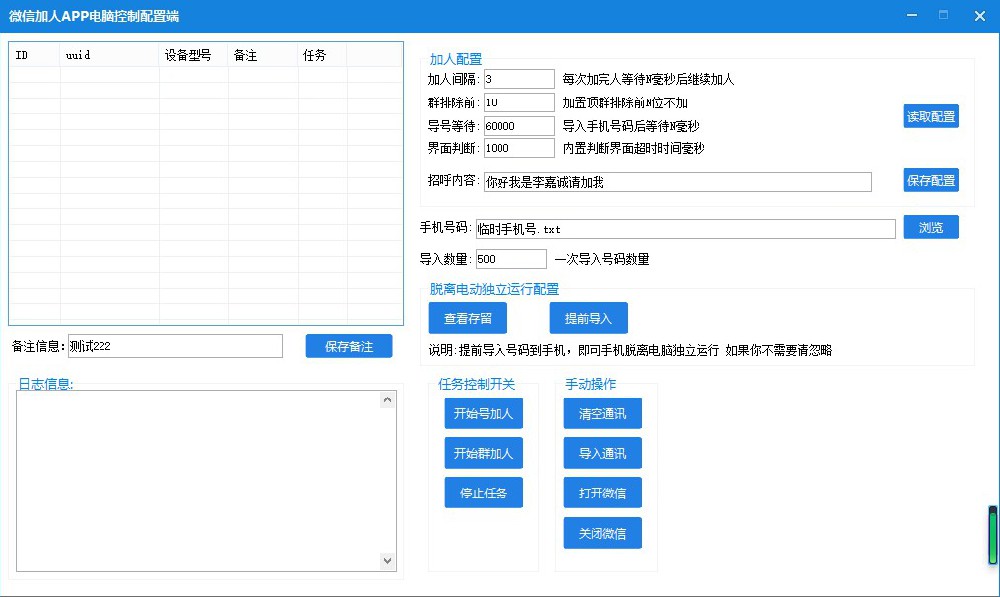Start the 开始群加人 task
This screenshot has height=597, width=1000.
pos(483,453)
